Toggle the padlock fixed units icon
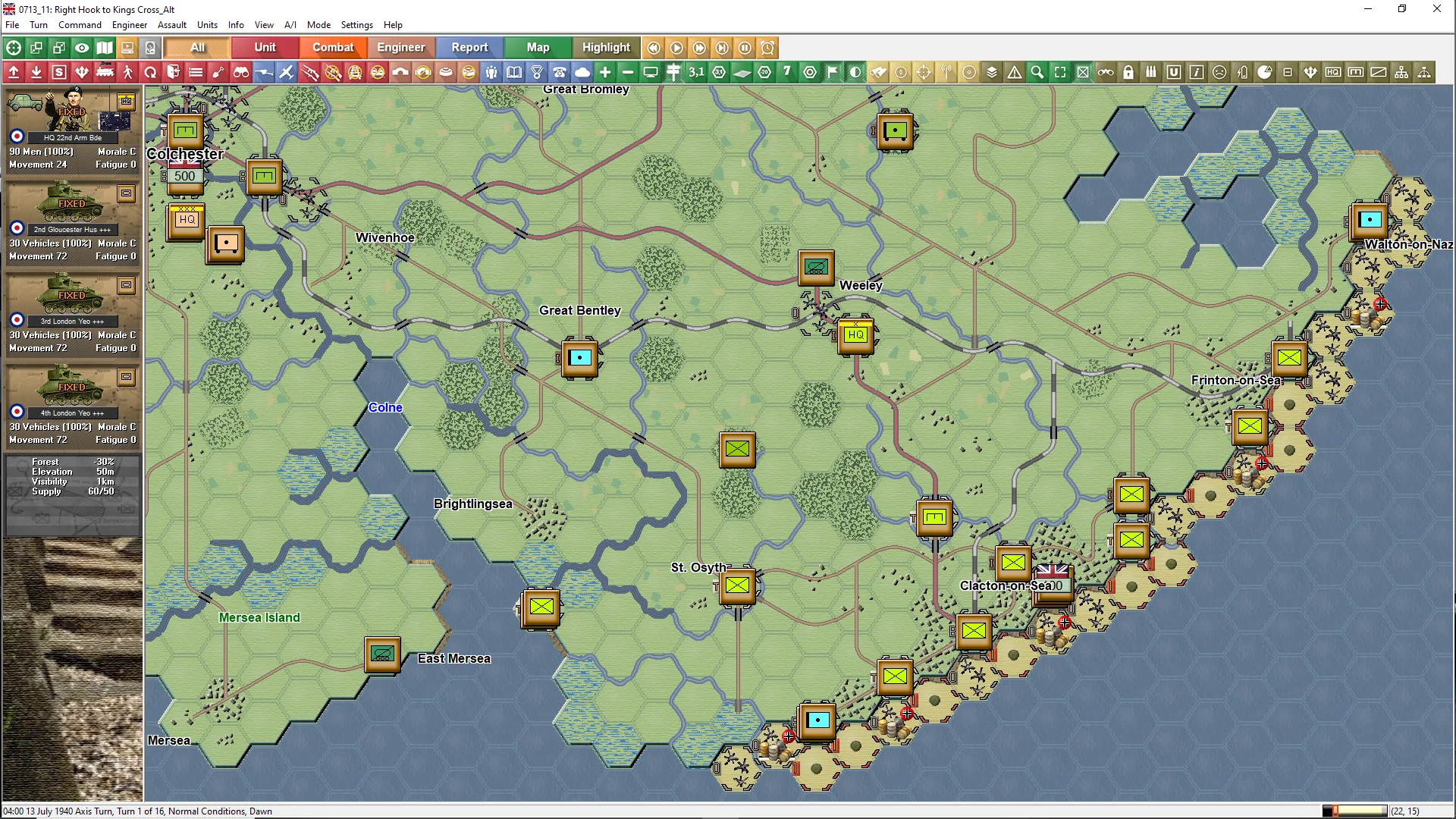This screenshot has height=819, width=1456. pyautogui.click(x=1128, y=72)
